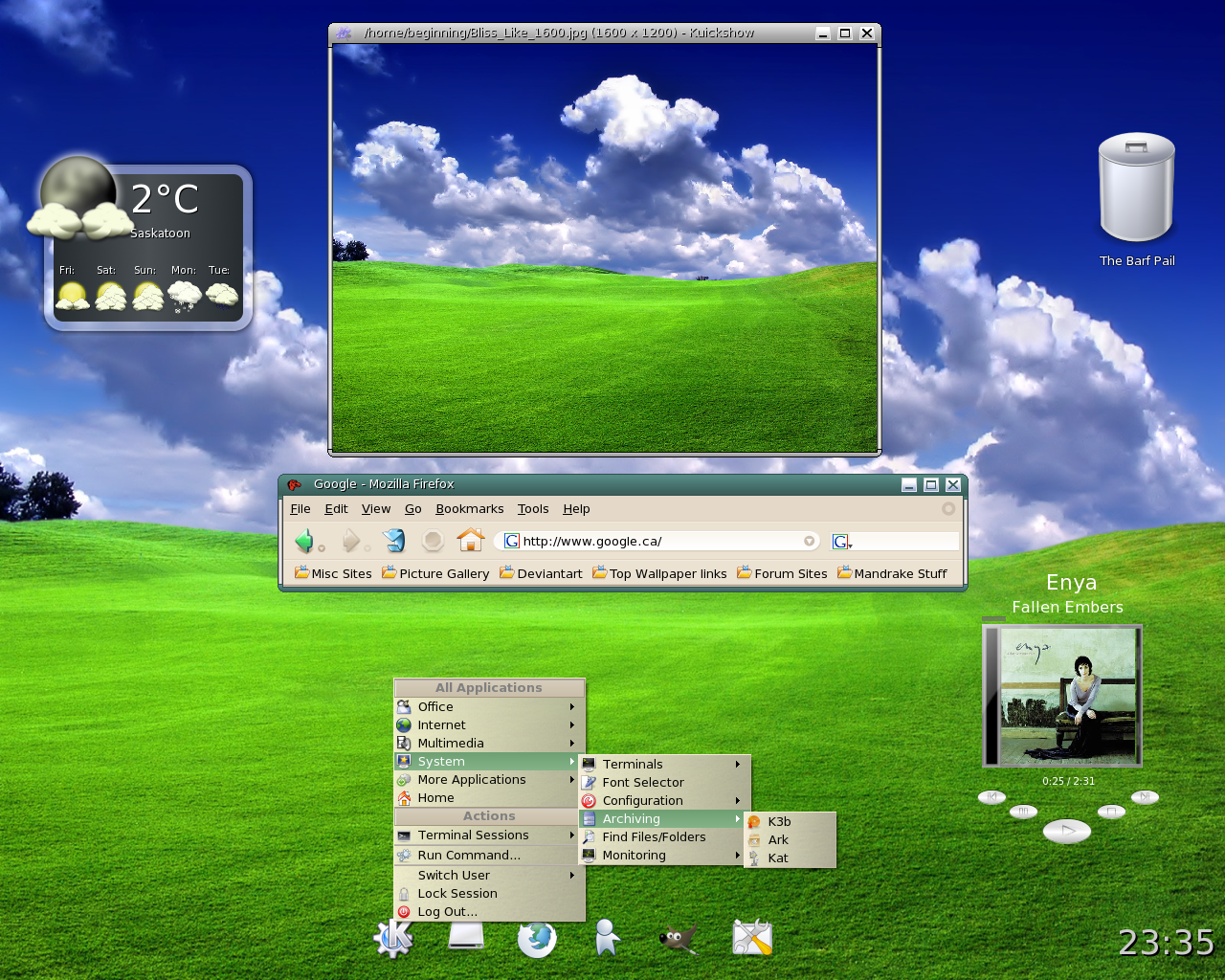Click the Firefox search box

905,542
